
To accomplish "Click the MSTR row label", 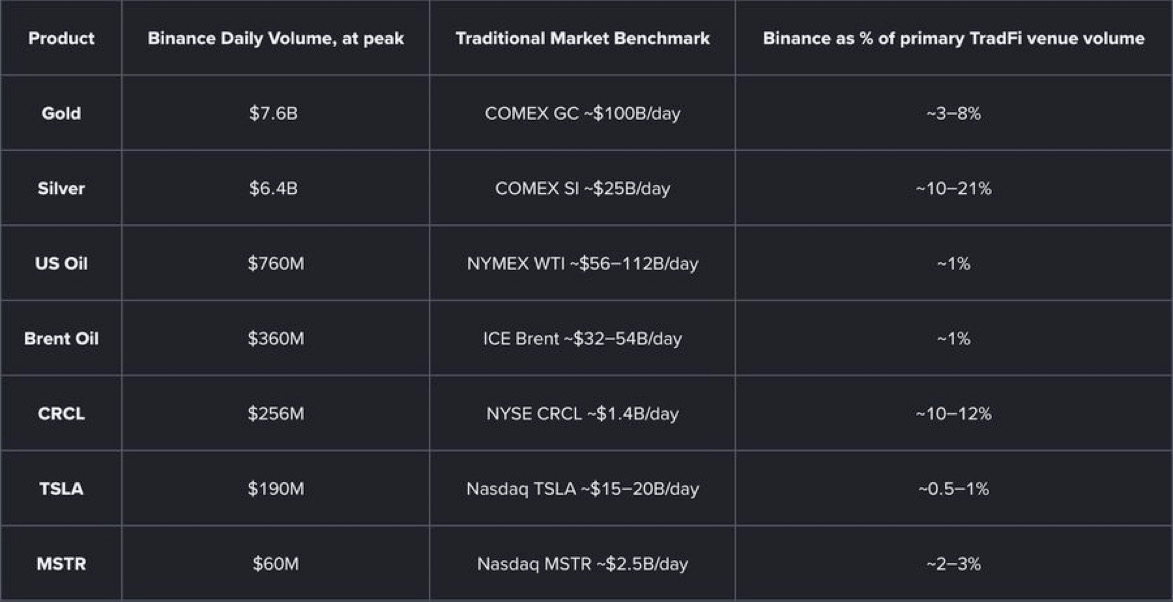I will (61, 563).
